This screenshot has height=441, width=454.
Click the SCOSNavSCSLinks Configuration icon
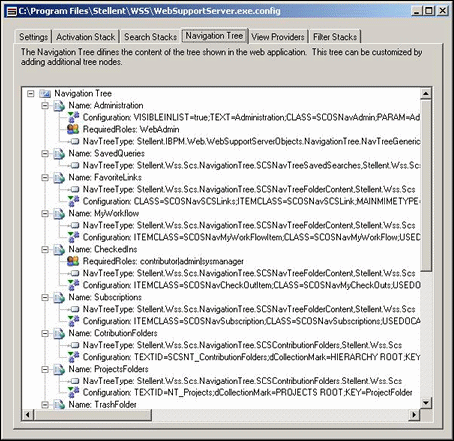(73, 201)
